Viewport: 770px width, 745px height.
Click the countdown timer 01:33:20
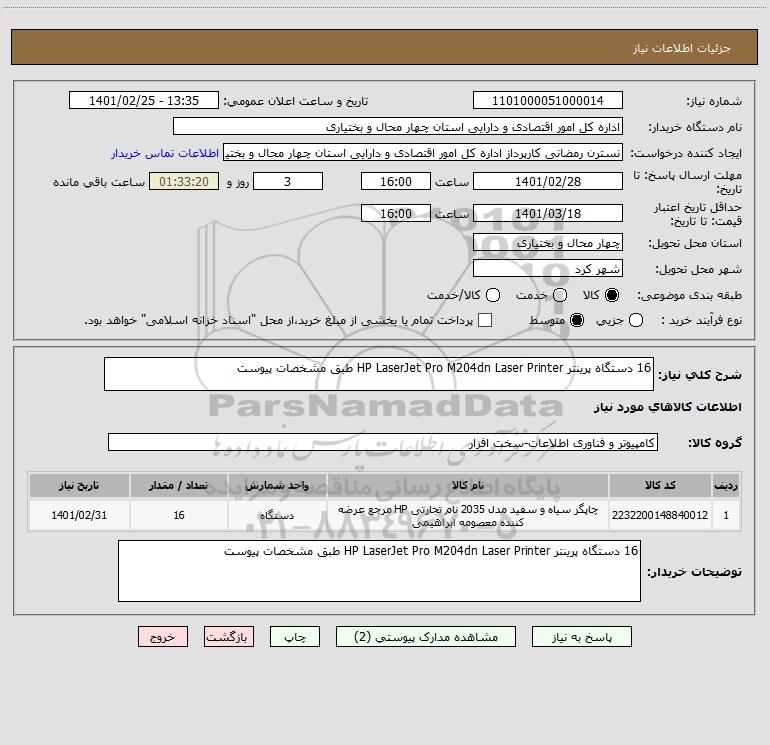(x=184, y=181)
